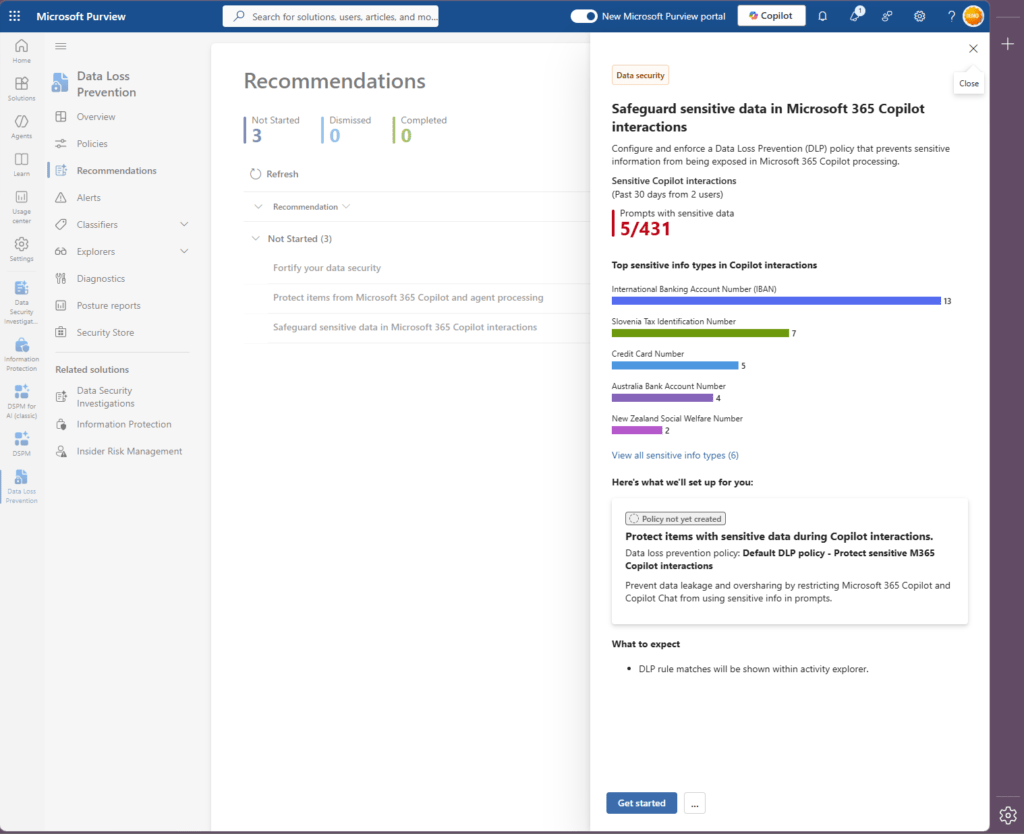Collapse navigation with hamburger icon
1024x834 pixels.
pyautogui.click(x=61, y=46)
